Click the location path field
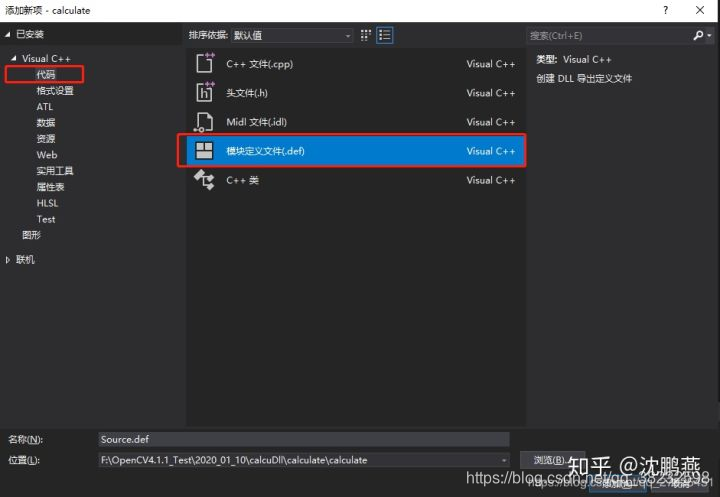 tap(304, 460)
